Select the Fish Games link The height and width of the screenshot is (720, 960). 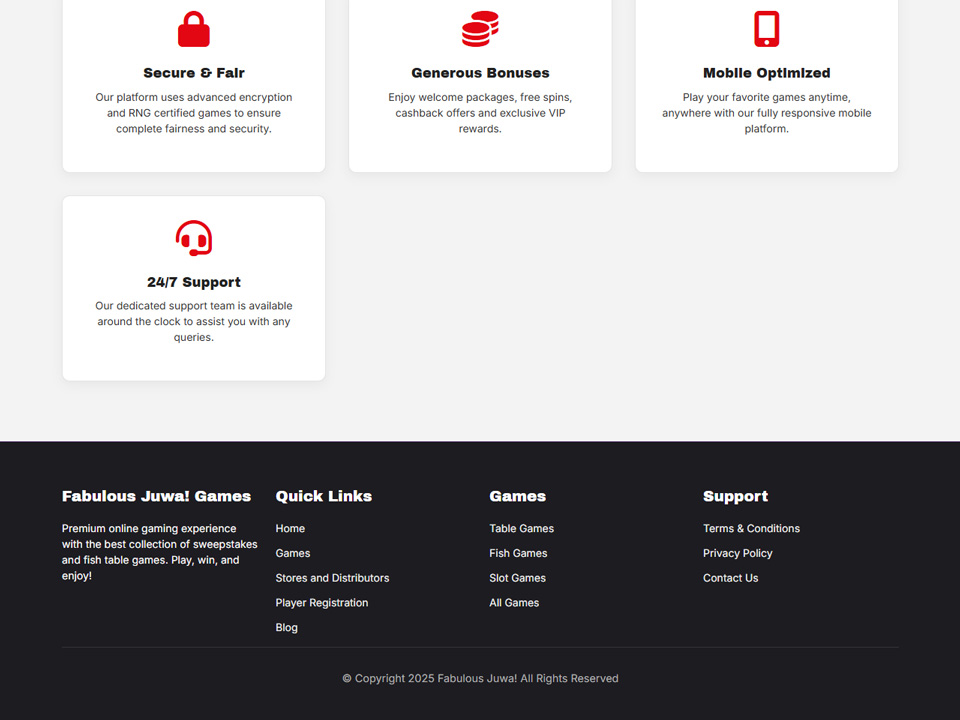click(x=518, y=553)
